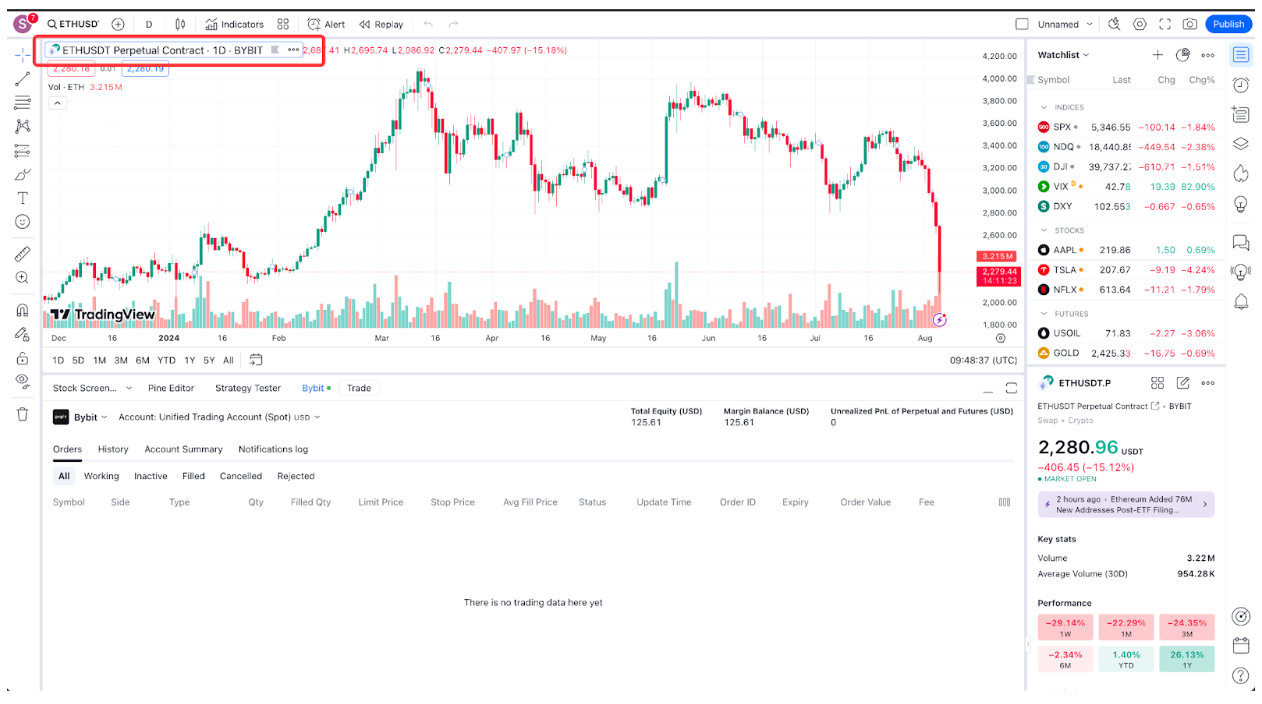1262x704 pixels.
Task: Toggle hide-all-drawings eye icon
Action: [x=22, y=380]
